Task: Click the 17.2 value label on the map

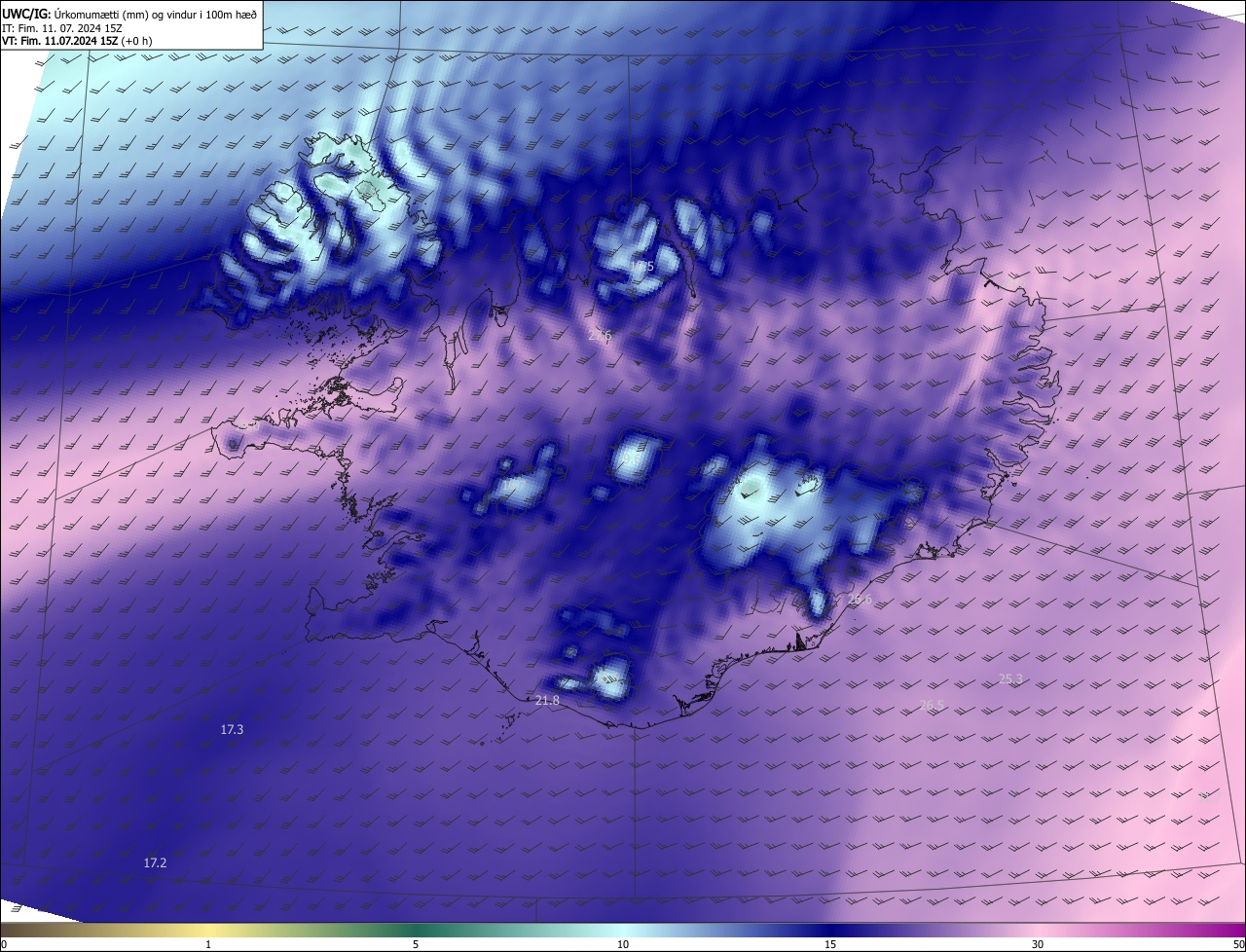Action: (155, 862)
